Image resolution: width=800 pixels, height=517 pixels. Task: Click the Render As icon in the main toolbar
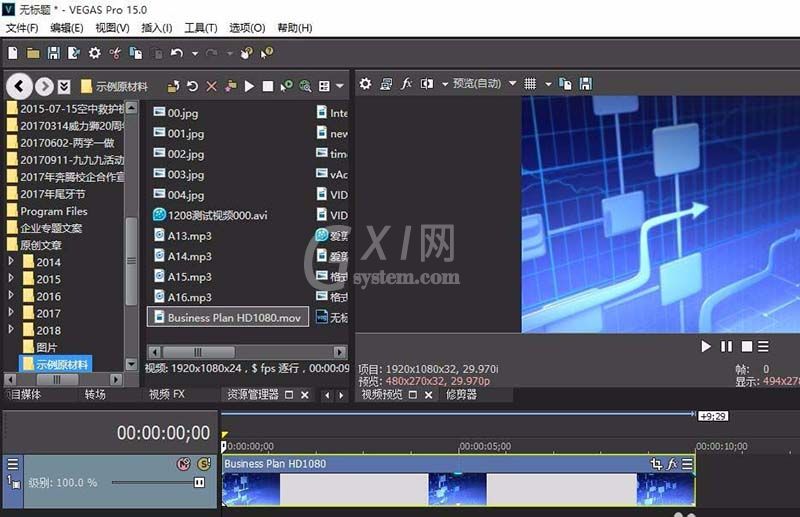(73, 53)
